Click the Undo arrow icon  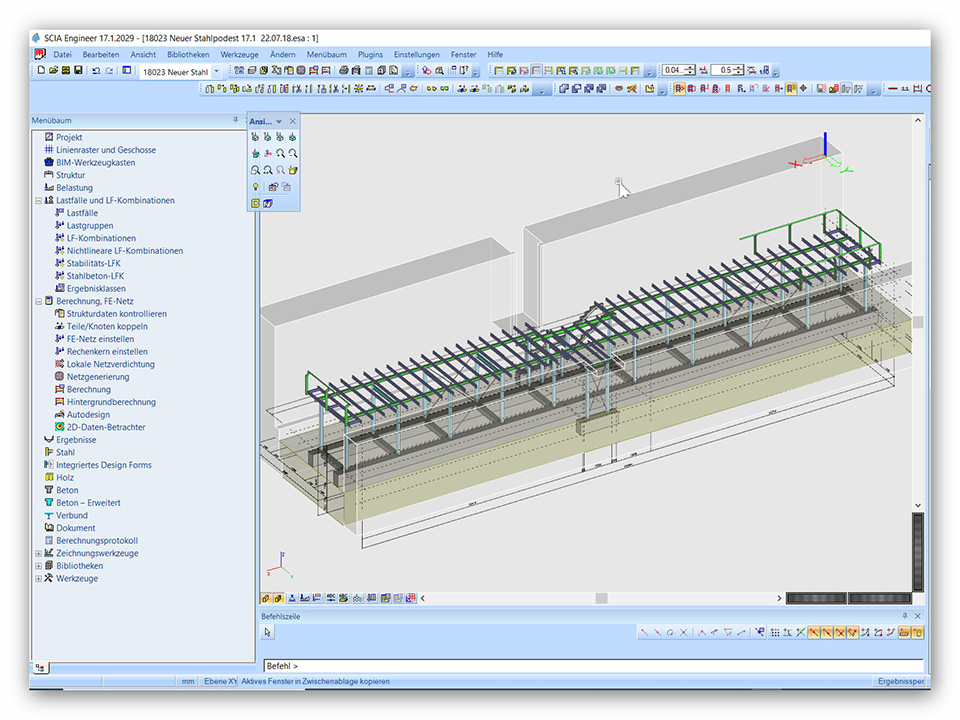click(x=95, y=71)
